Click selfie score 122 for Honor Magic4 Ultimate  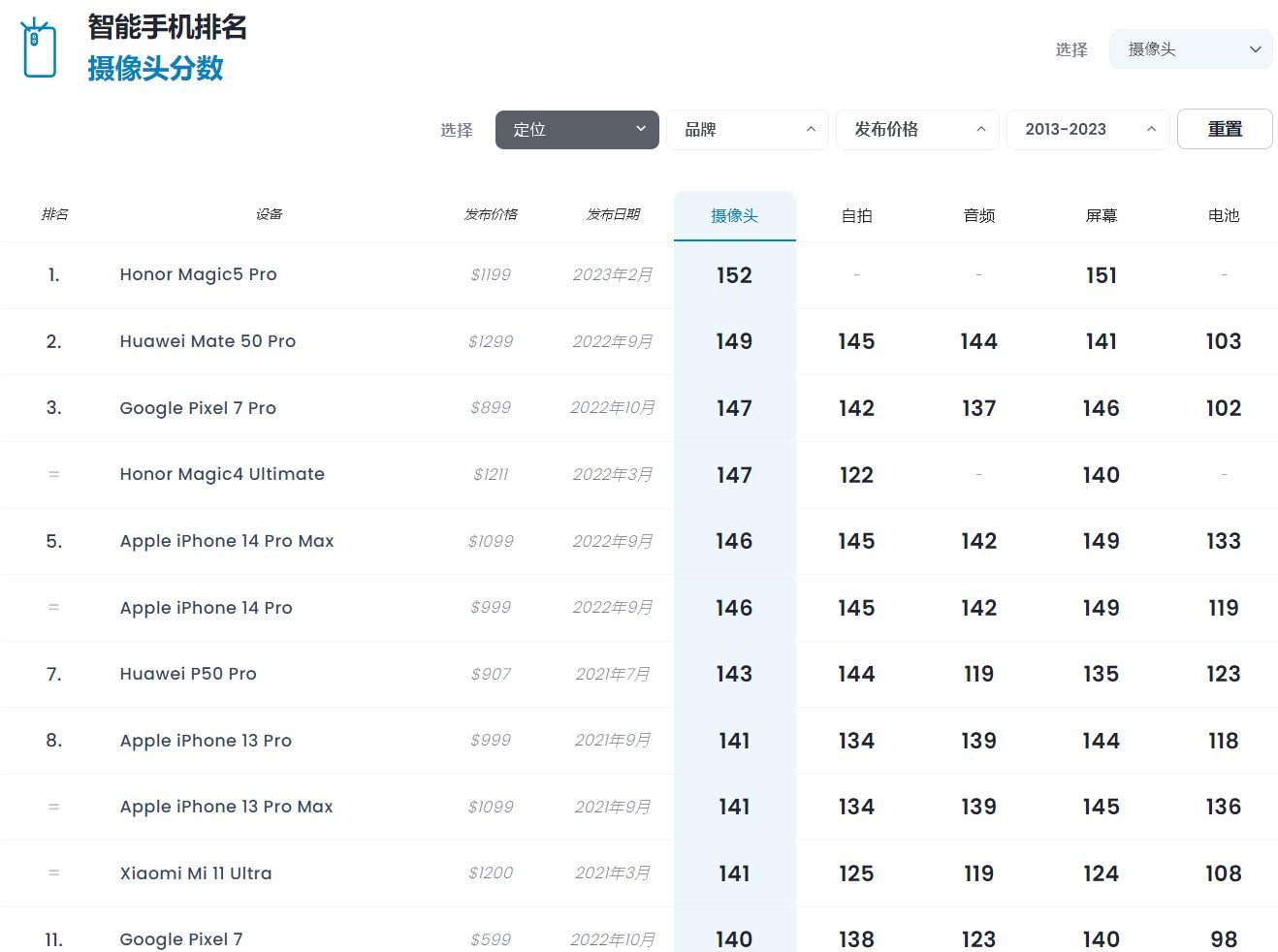(856, 475)
